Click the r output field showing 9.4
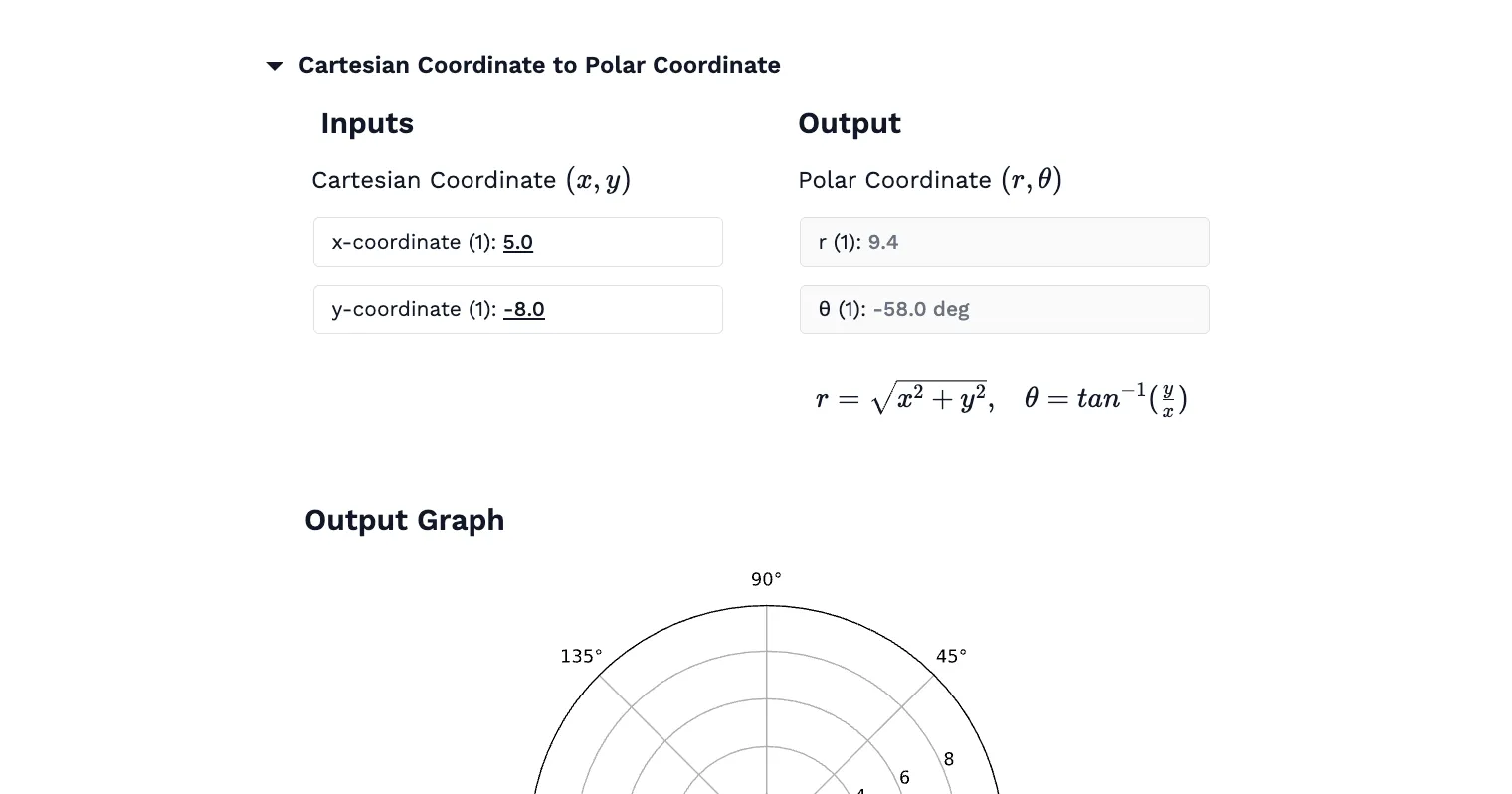The width and height of the screenshot is (1512, 794). [1004, 242]
